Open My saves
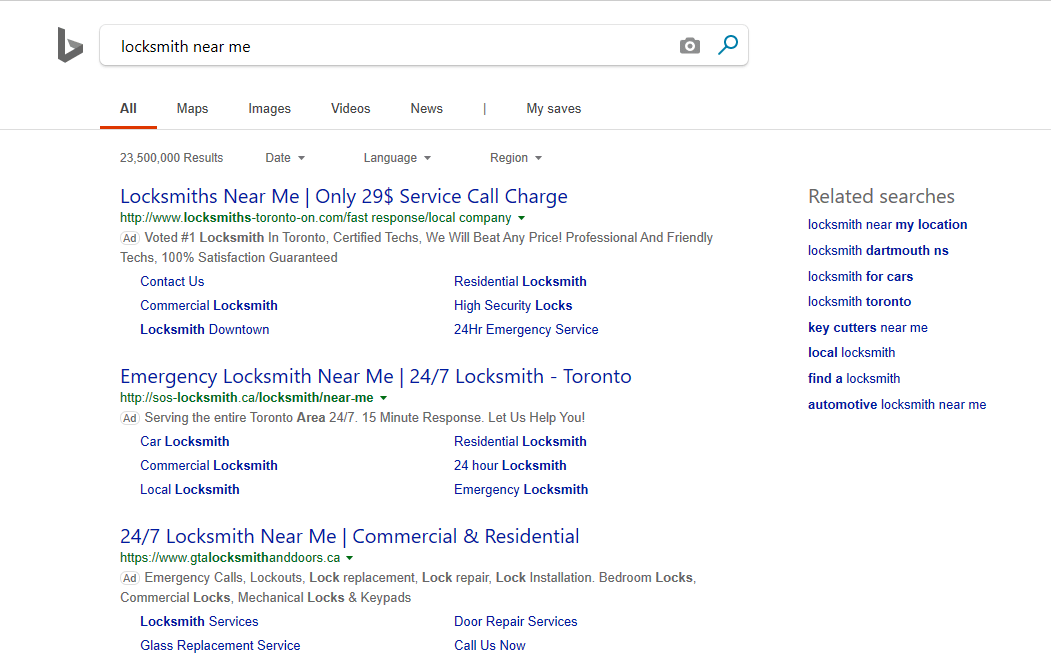 tap(553, 108)
